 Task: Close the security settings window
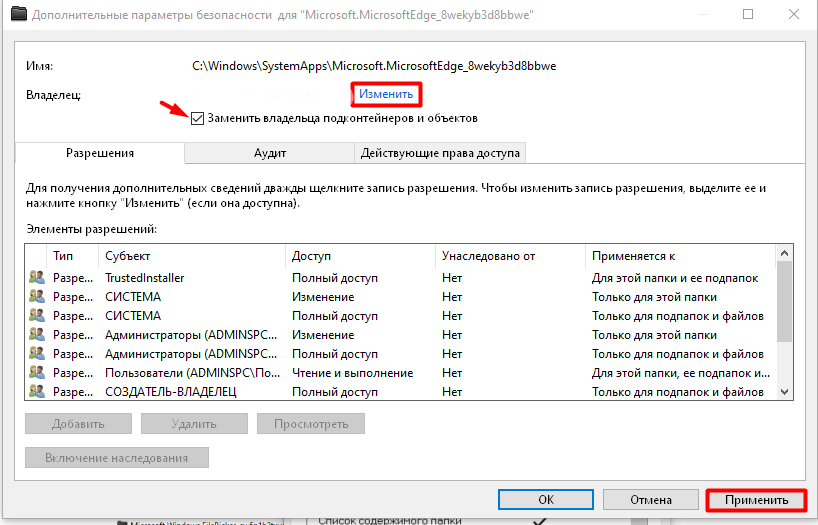pos(793,14)
